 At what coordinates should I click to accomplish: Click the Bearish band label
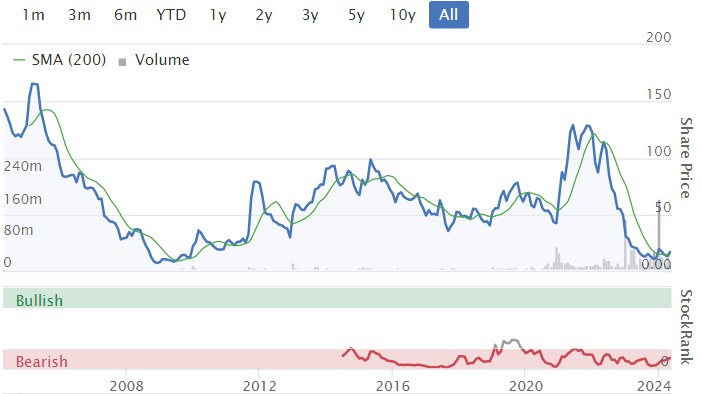point(42,361)
